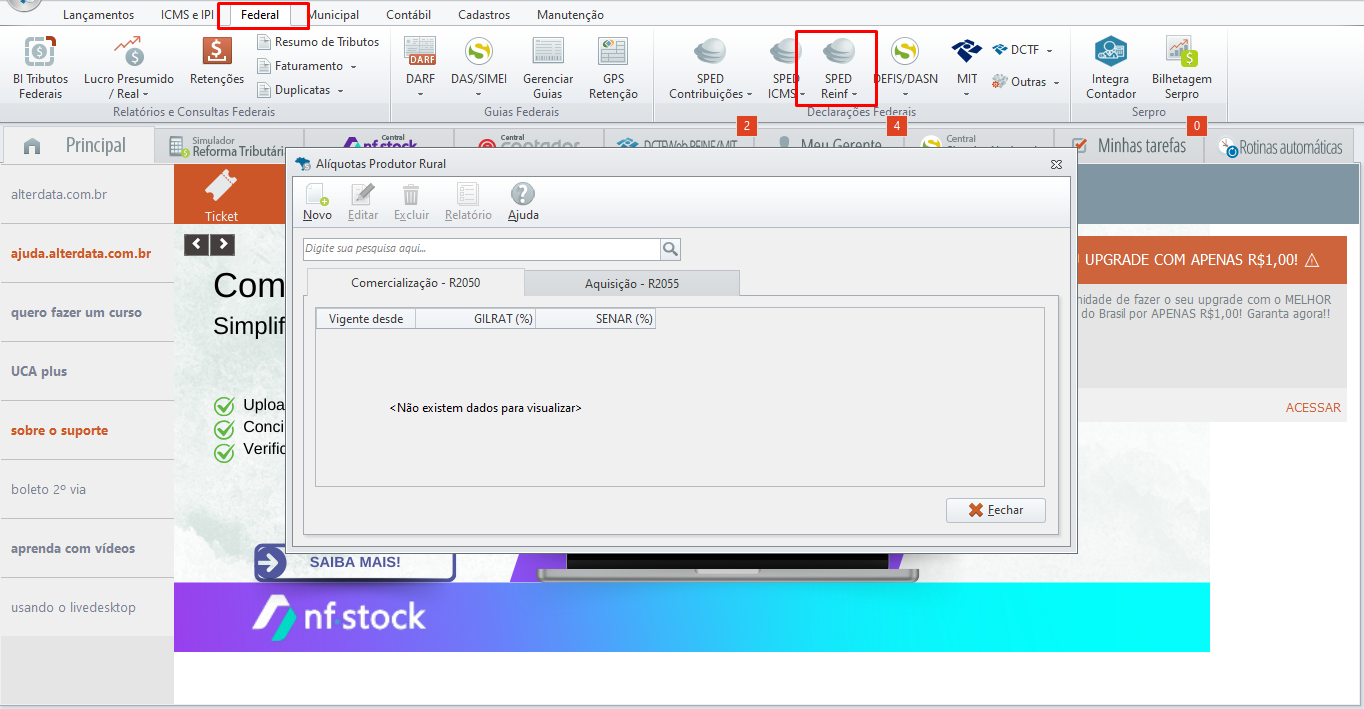Open Retenções report
This screenshot has height=709, width=1364.
coord(217,62)
